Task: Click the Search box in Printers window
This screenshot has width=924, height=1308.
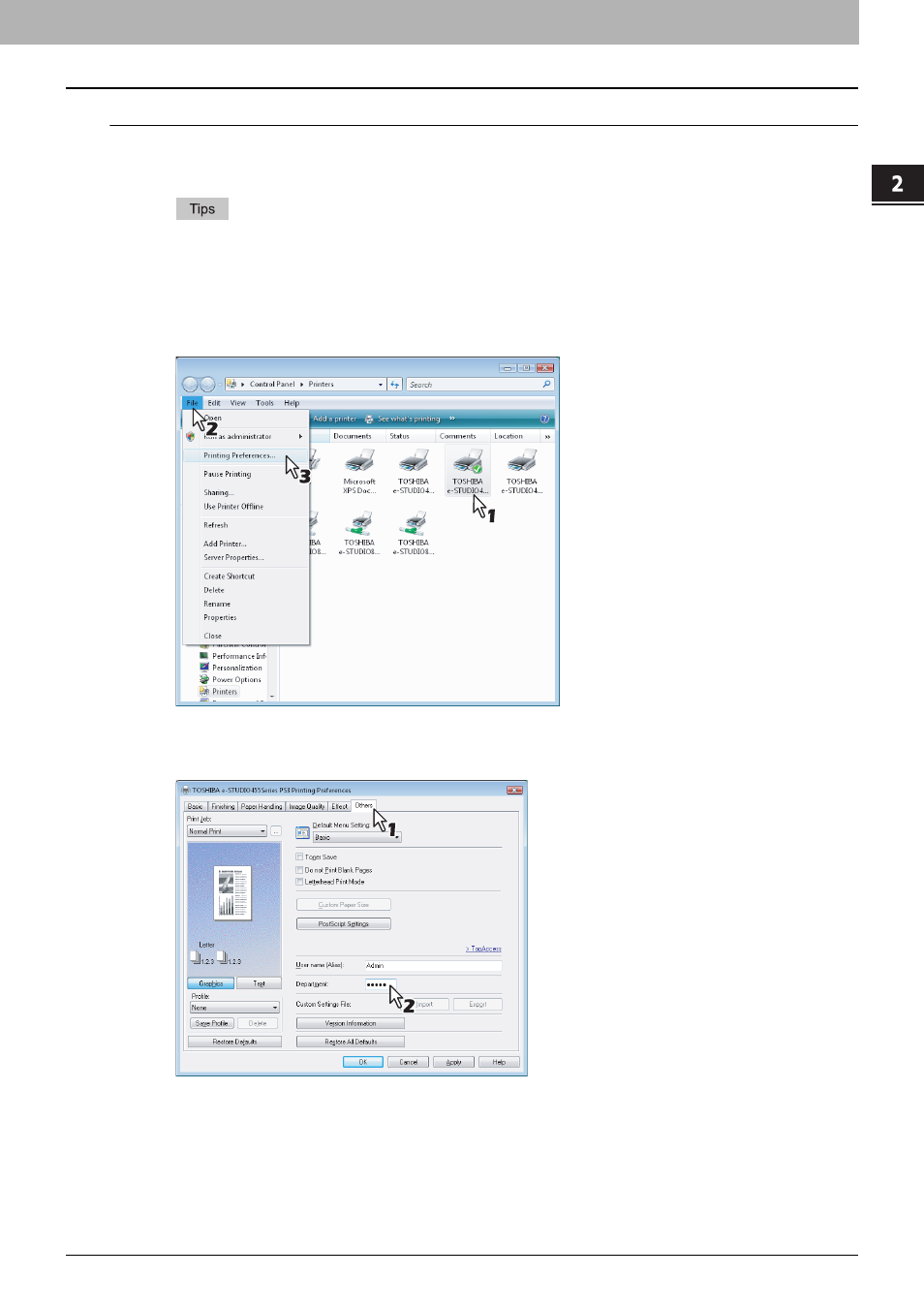Action: pos(479,385)
